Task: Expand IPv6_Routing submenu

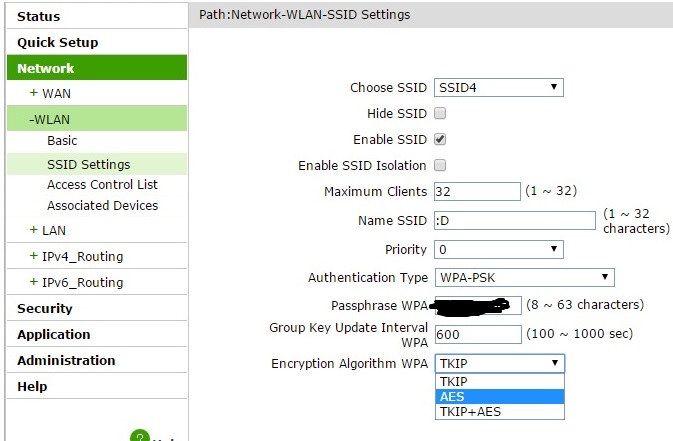Action: coord(76,282)
